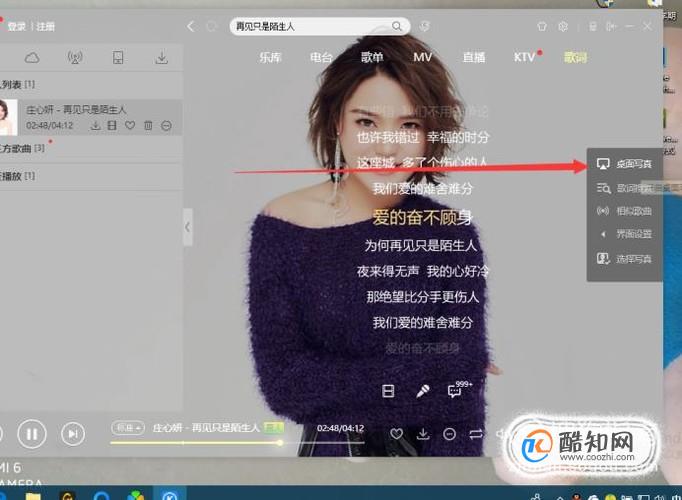Image resolution: width=682 pixels, height=500 pixels.
Task: Open the cloud music icon in the sidebar
Action: pos(32,57)
